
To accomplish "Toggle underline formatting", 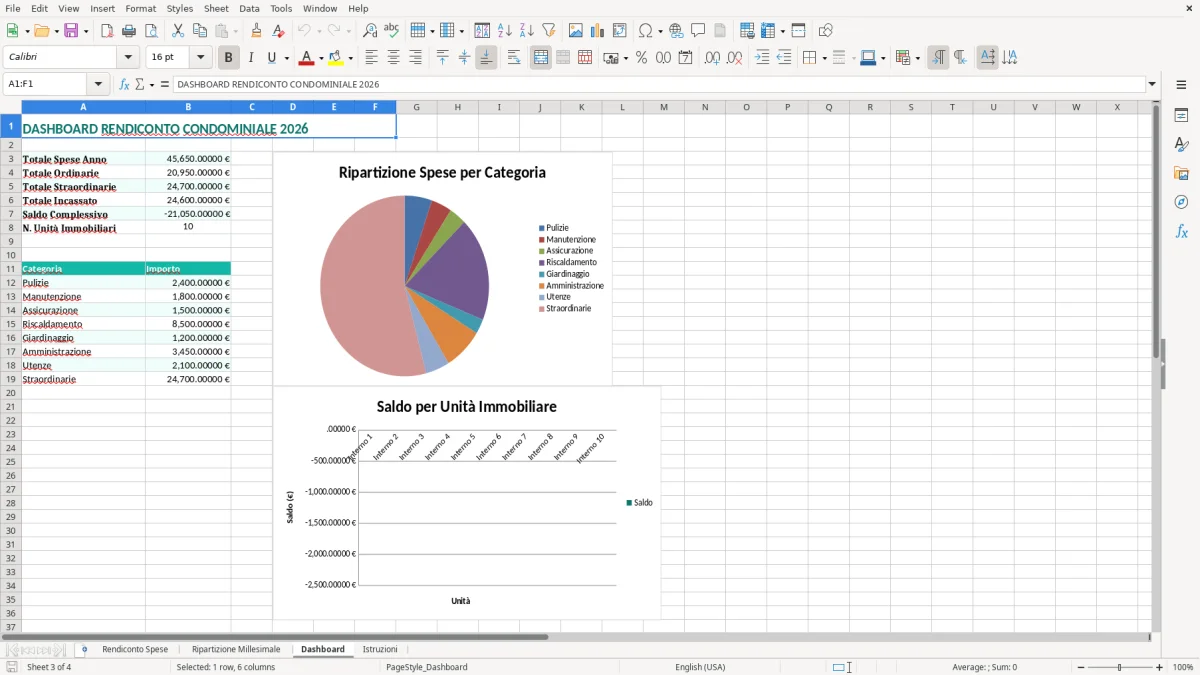I will pos(271,58).
